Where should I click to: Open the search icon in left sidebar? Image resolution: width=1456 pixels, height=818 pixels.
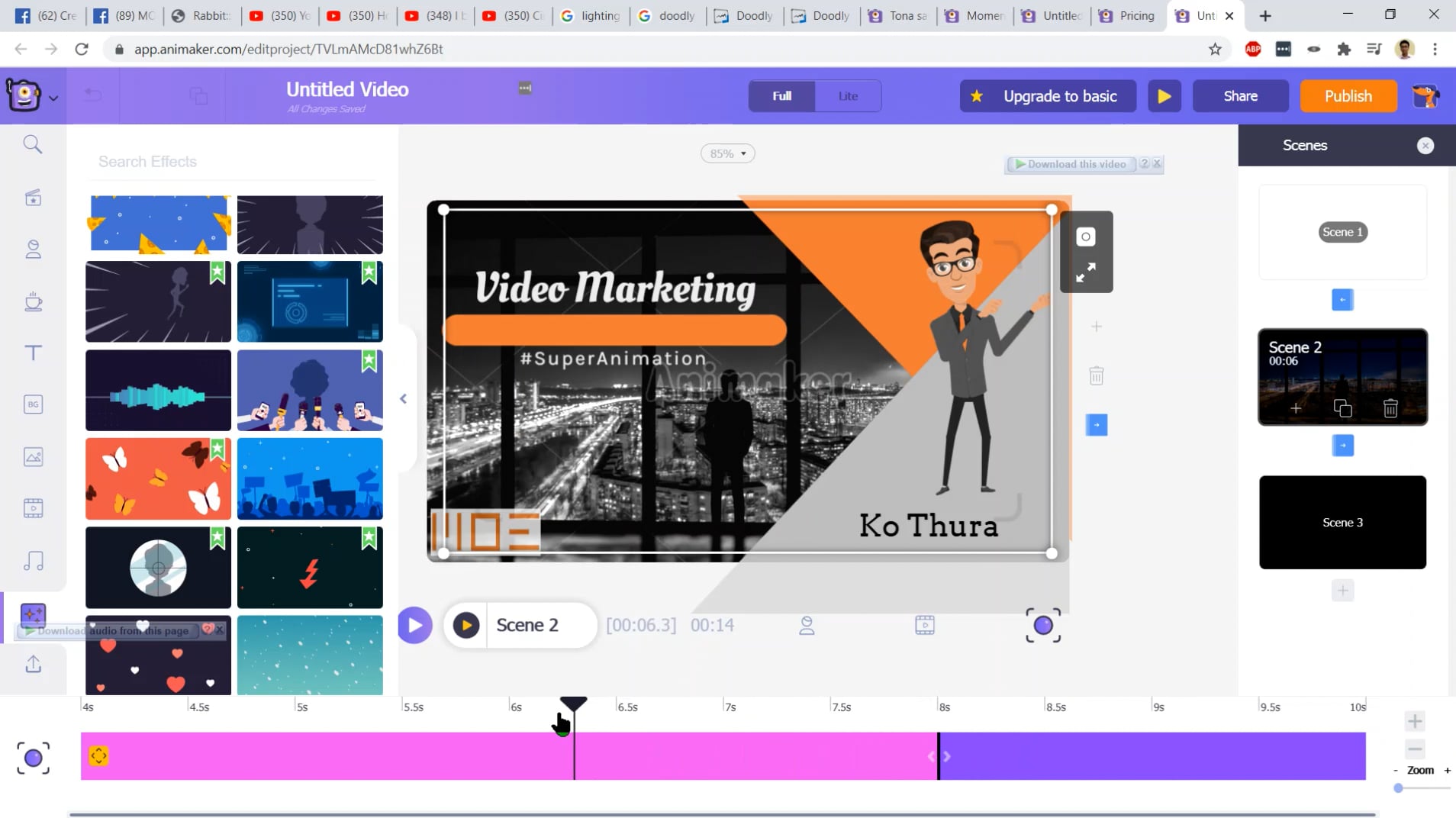pos(33,144)
